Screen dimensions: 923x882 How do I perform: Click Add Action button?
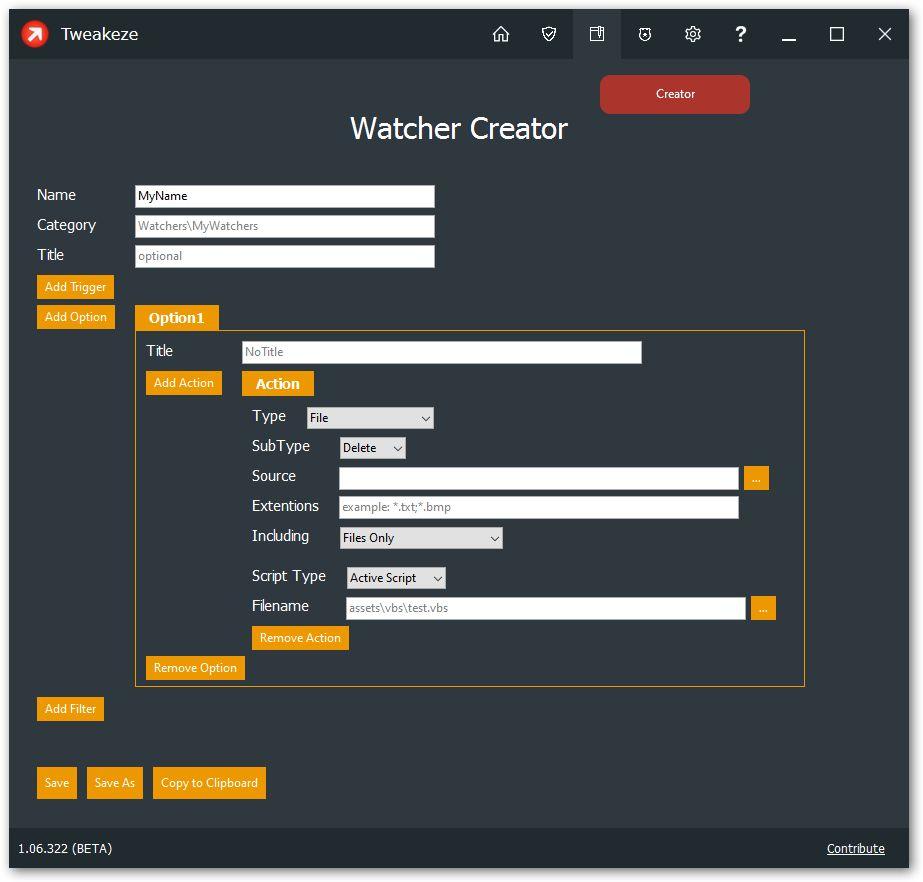184,383
